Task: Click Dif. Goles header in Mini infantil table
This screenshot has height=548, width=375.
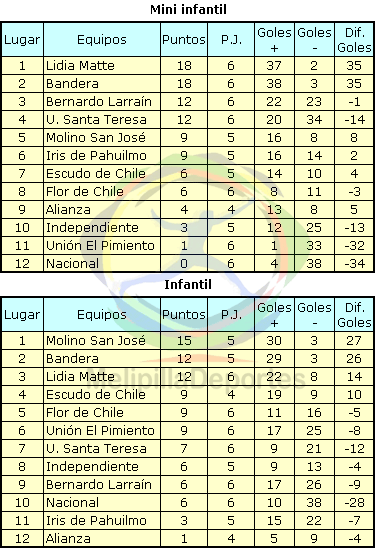Action: click(354, 40)
